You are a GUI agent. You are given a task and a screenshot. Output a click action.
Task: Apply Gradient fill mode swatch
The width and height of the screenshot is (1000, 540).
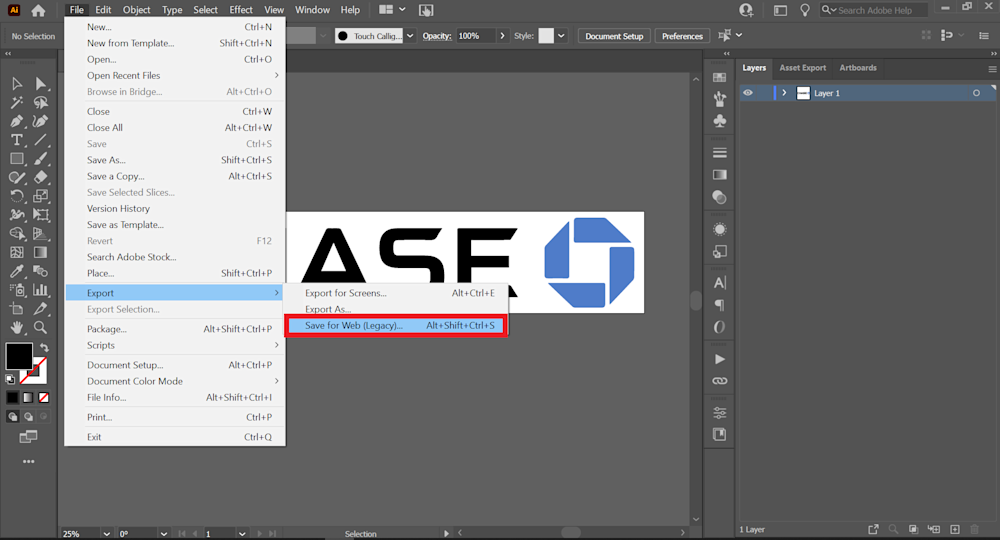pos(28,397)
